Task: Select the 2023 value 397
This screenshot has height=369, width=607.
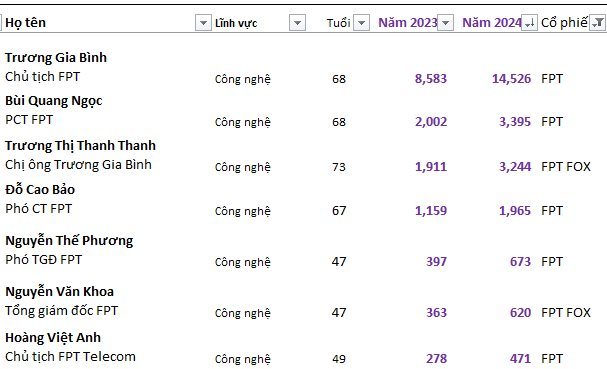Action: (x=437, y=262)
